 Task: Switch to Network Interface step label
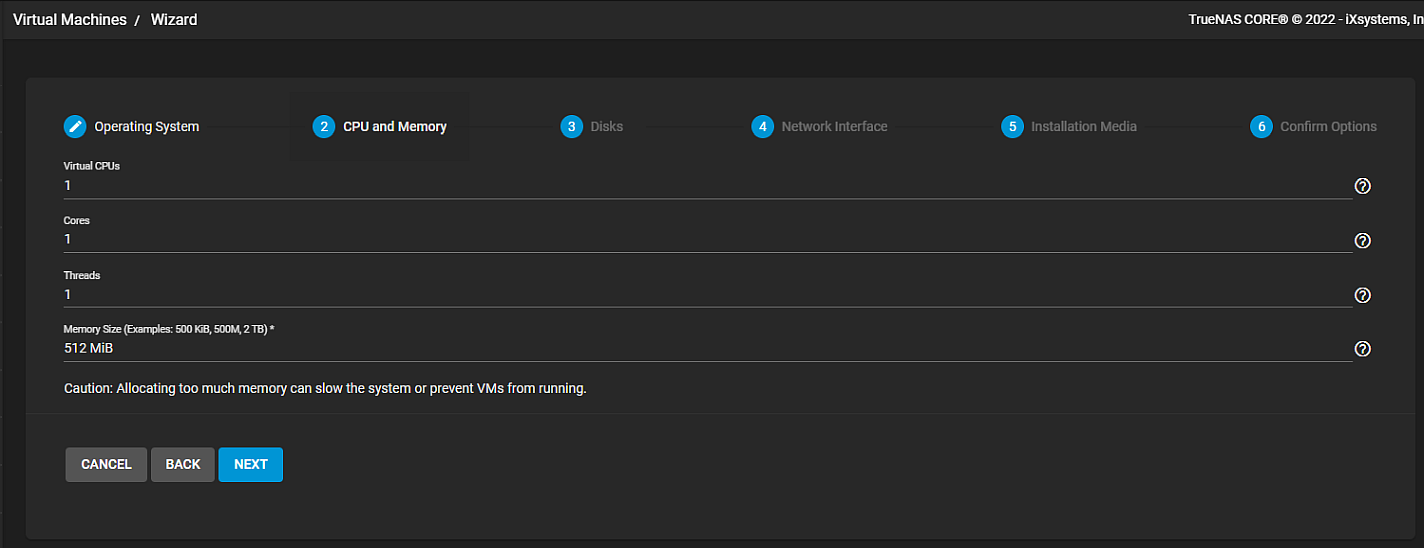(834, 127)
